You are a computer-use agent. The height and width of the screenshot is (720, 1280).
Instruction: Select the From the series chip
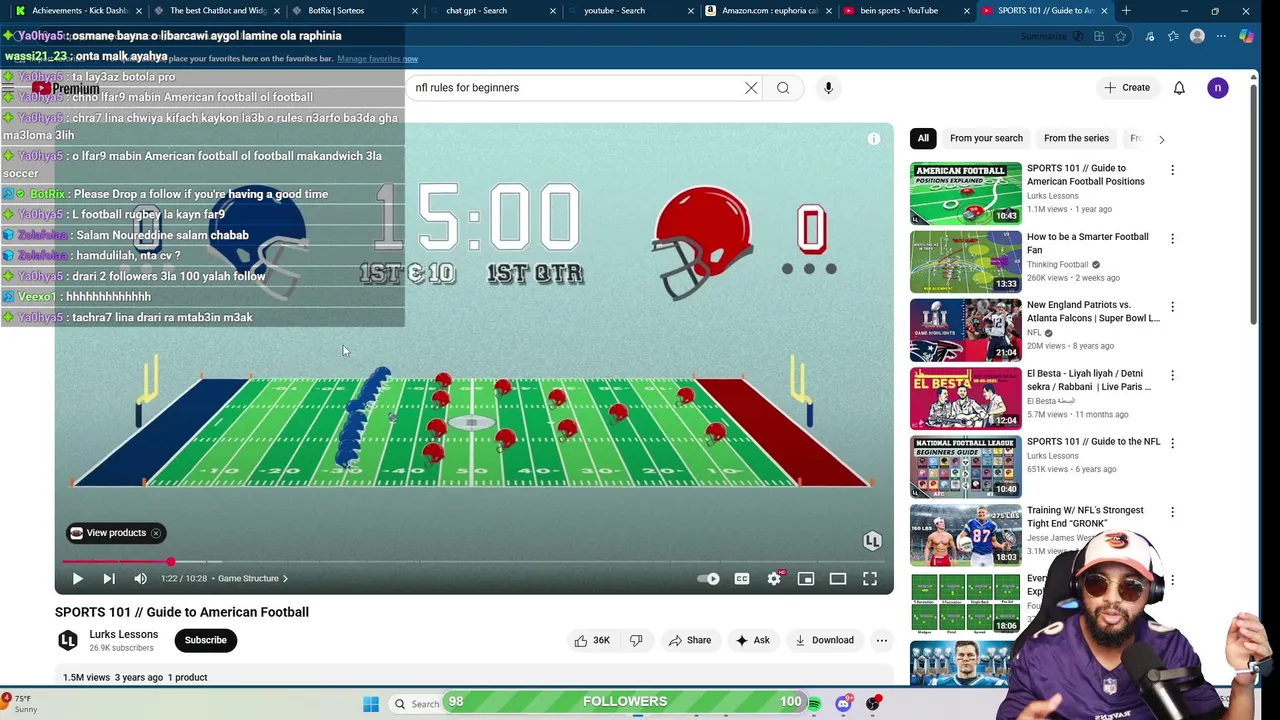tap(1076, 139)
